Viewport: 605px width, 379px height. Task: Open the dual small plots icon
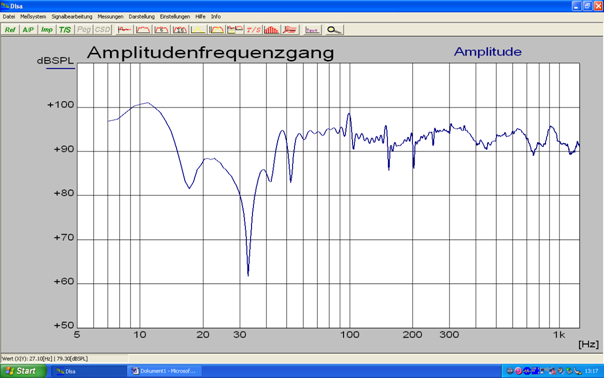point(235,30)
